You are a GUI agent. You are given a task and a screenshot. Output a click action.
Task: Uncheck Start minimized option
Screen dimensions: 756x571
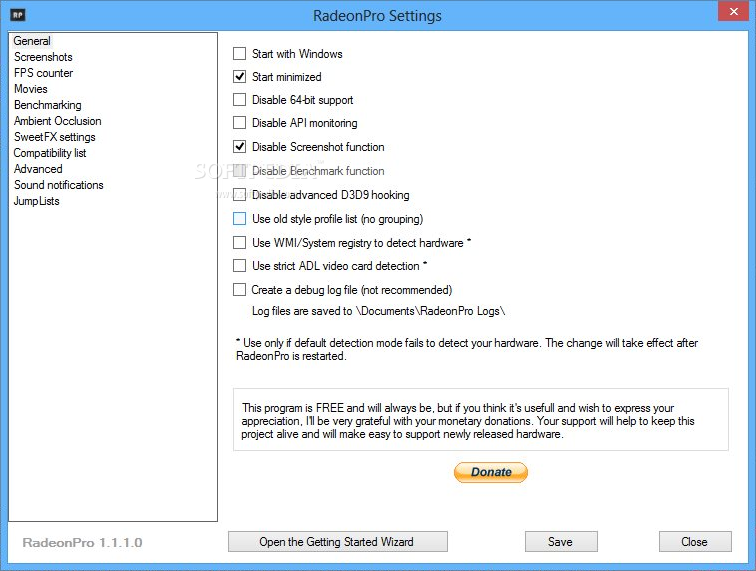pyautogui.click(x=240, y=77)
